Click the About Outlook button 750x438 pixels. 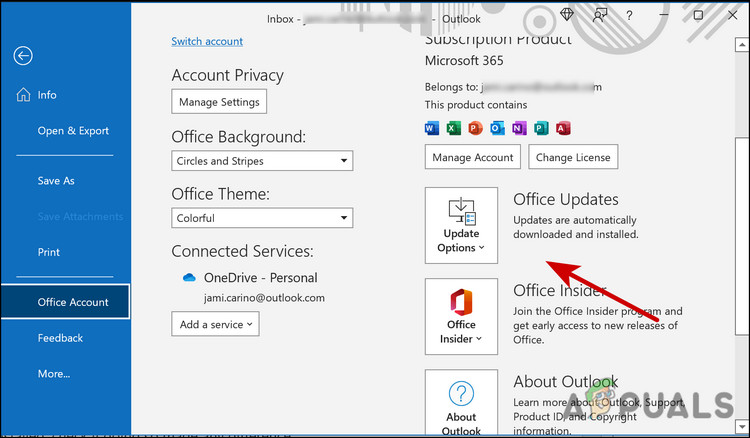(461, 402)
